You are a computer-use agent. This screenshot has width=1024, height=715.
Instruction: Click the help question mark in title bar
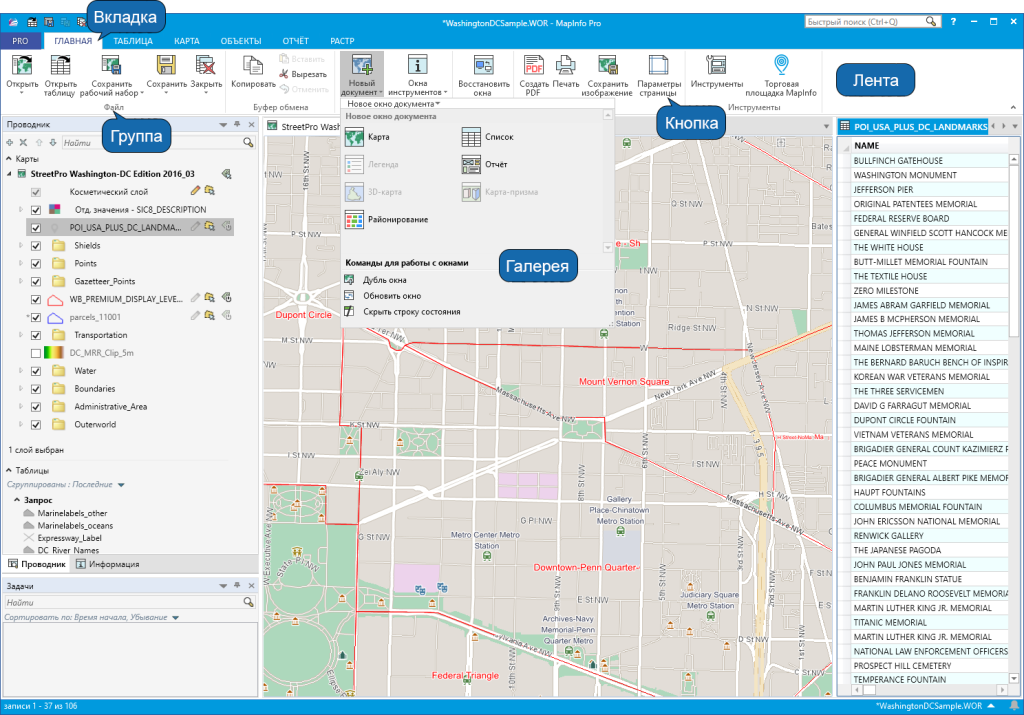(953, 22)
